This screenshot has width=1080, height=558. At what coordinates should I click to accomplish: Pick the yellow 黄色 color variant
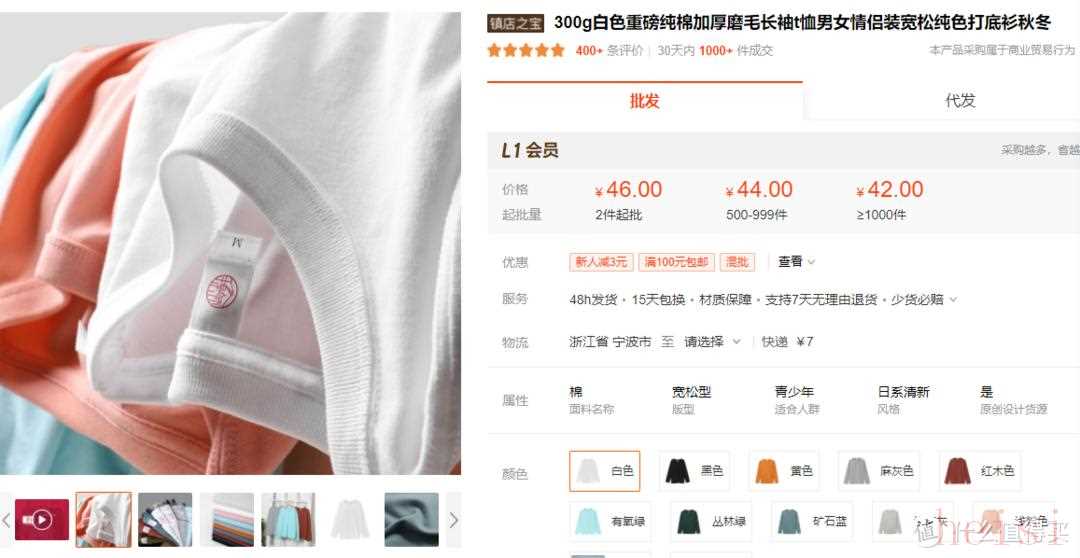[x=784, y=471]
